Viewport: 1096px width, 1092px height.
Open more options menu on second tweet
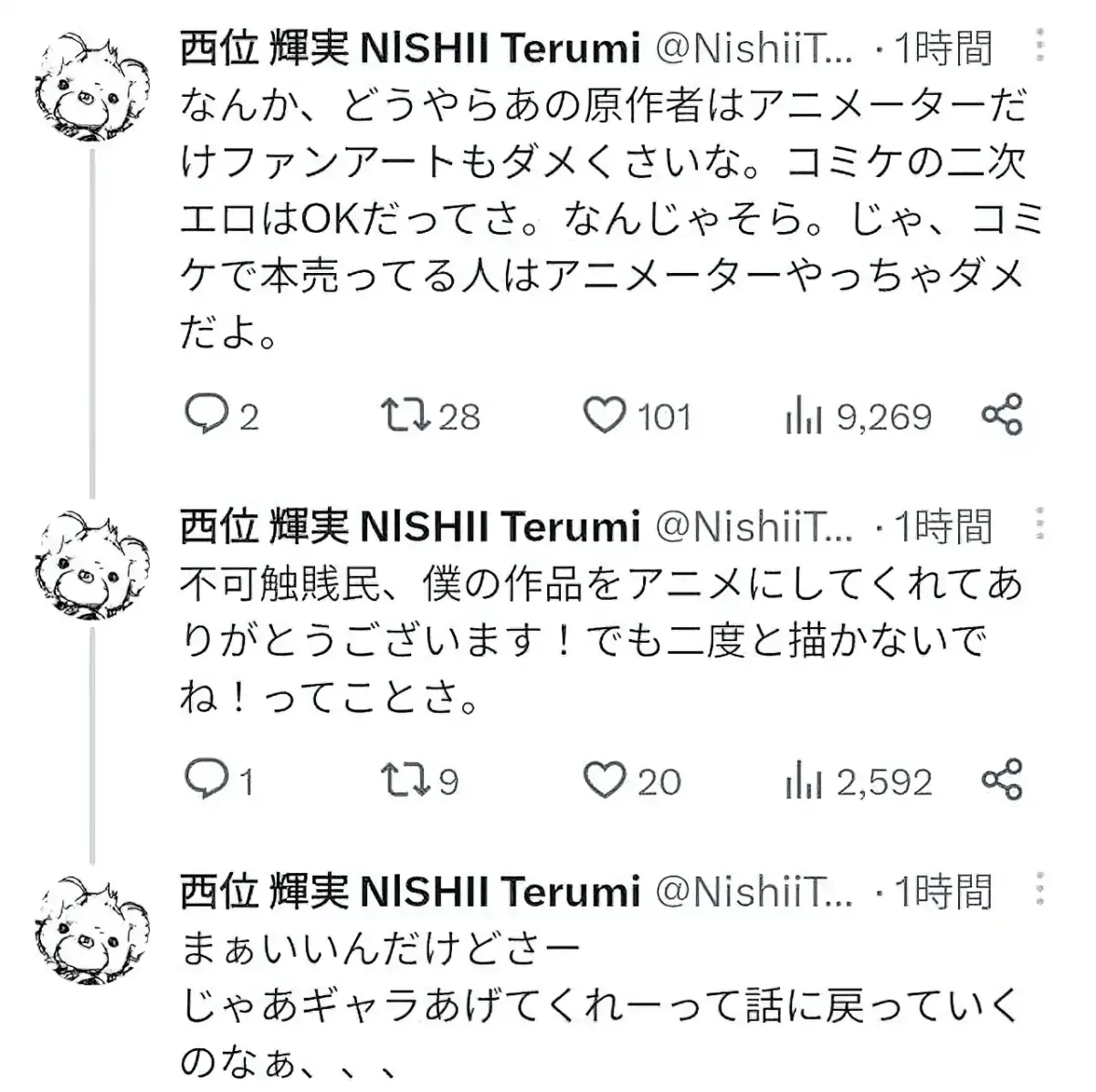tap(1038, 525)
